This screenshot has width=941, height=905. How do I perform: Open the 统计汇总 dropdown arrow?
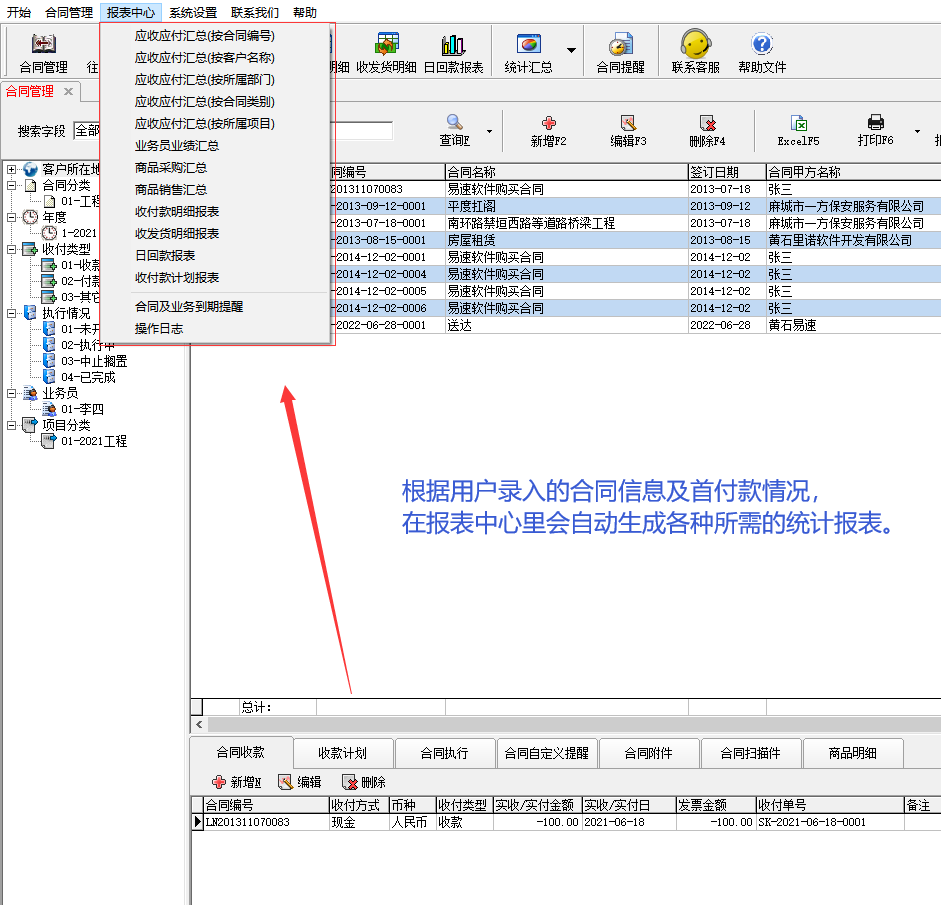(x=571, y=50)
